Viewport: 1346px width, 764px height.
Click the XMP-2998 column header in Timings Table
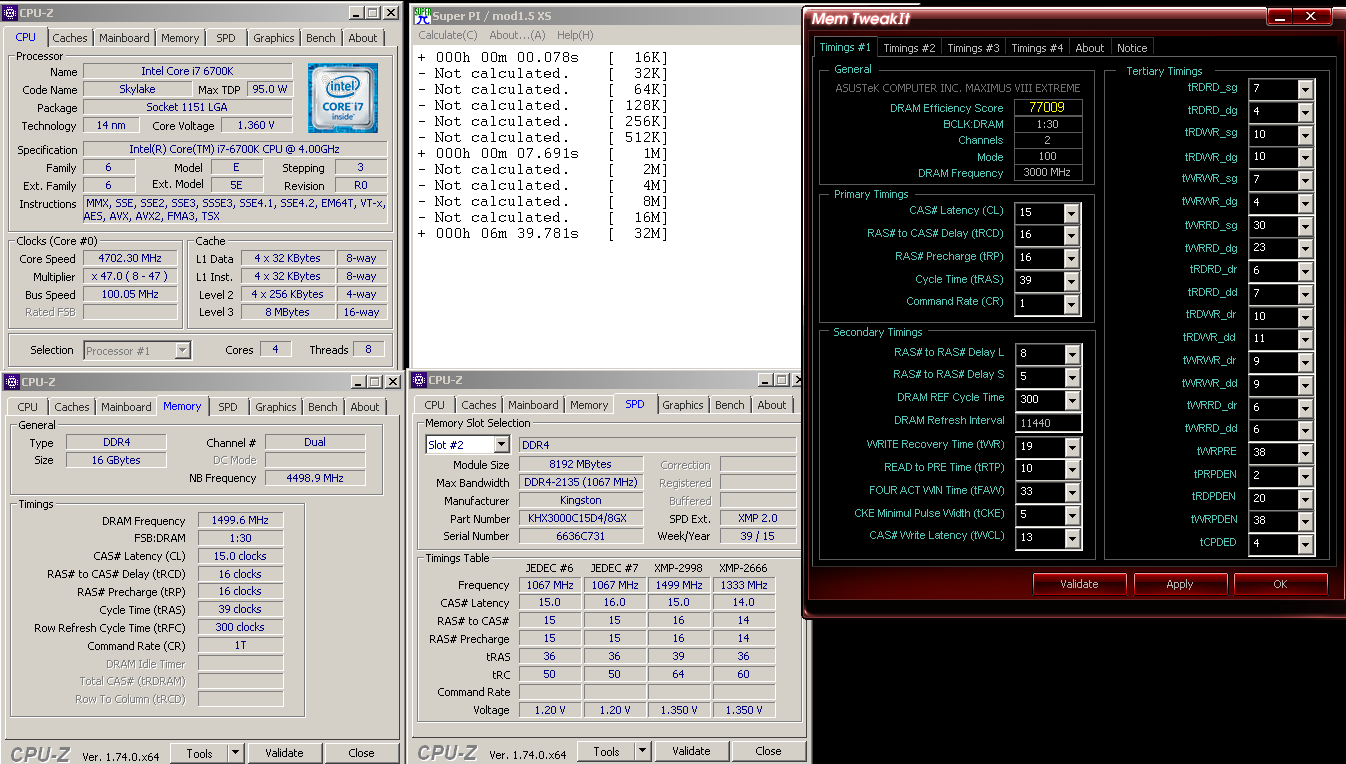click(x=678, y=568)
